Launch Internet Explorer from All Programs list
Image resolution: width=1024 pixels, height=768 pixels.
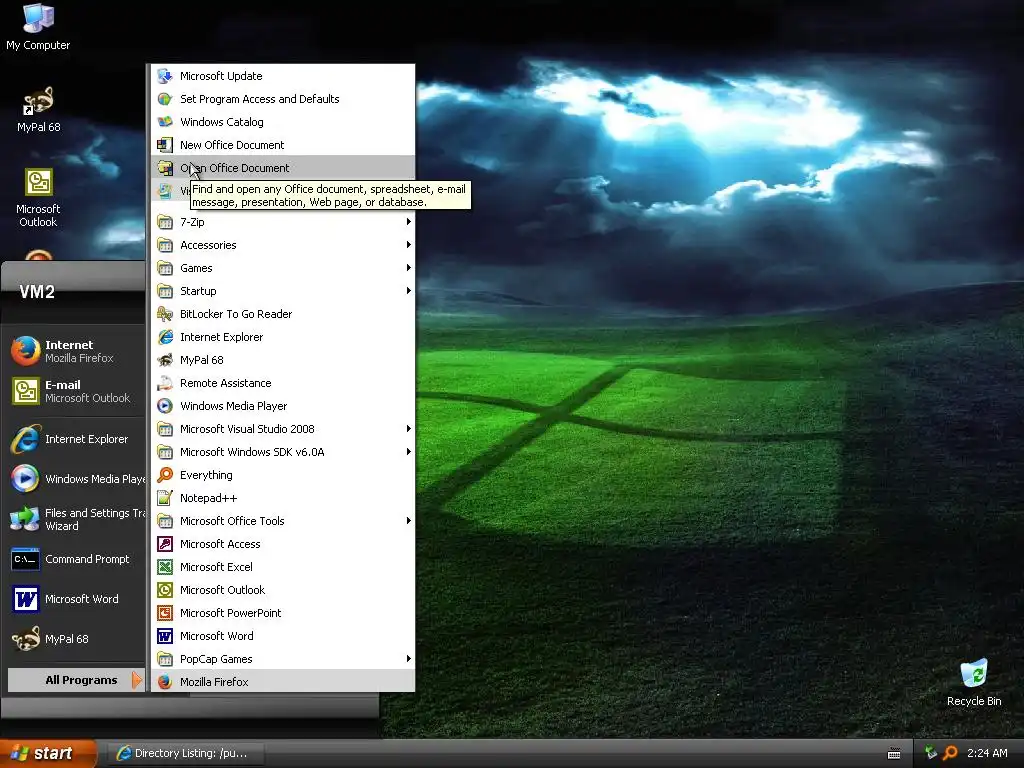point(283,337)
